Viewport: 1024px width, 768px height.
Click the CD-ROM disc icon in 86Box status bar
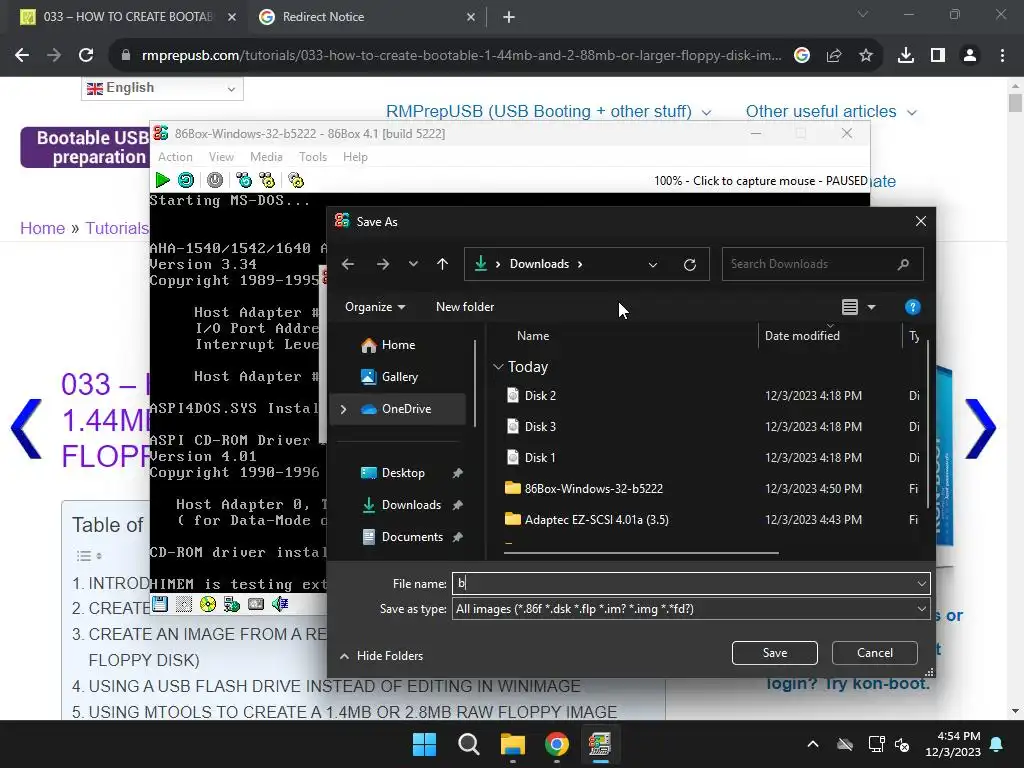click(208, 604)
